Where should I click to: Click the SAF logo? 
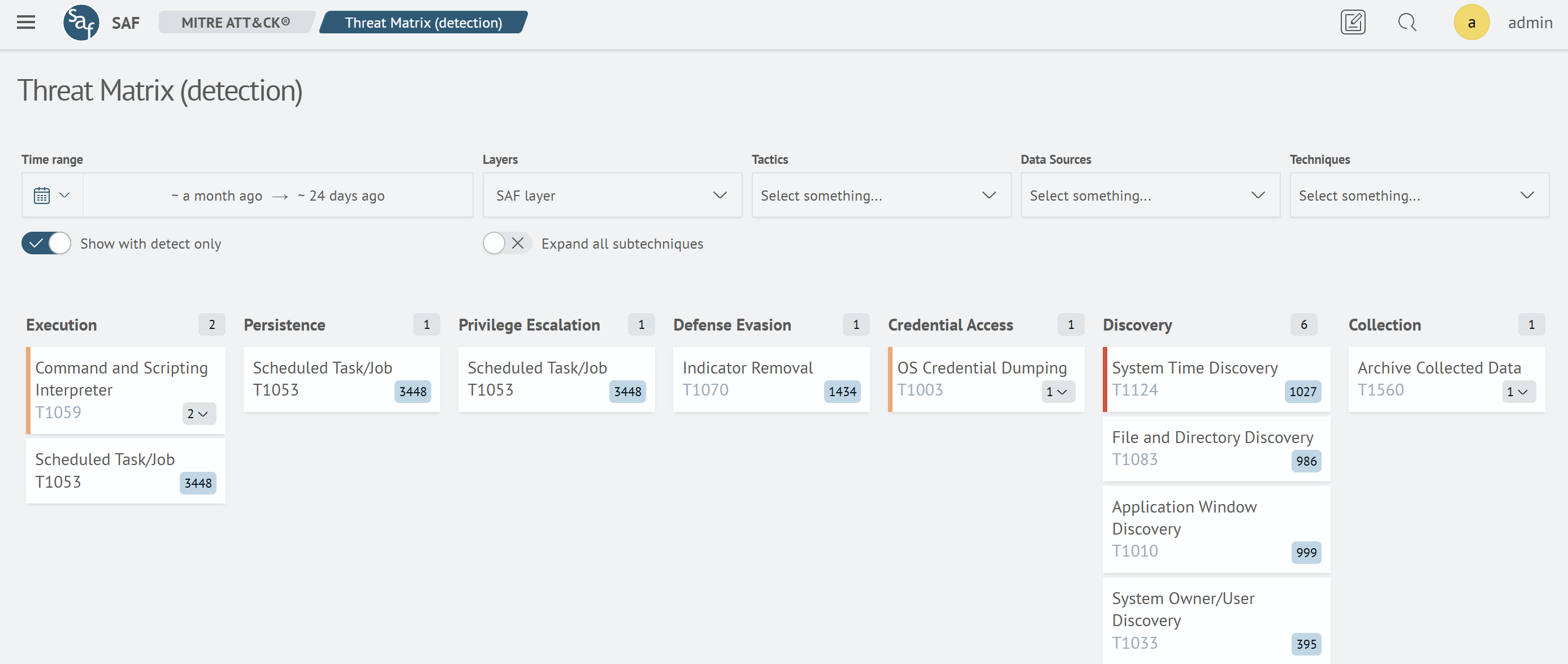(81, 22)
